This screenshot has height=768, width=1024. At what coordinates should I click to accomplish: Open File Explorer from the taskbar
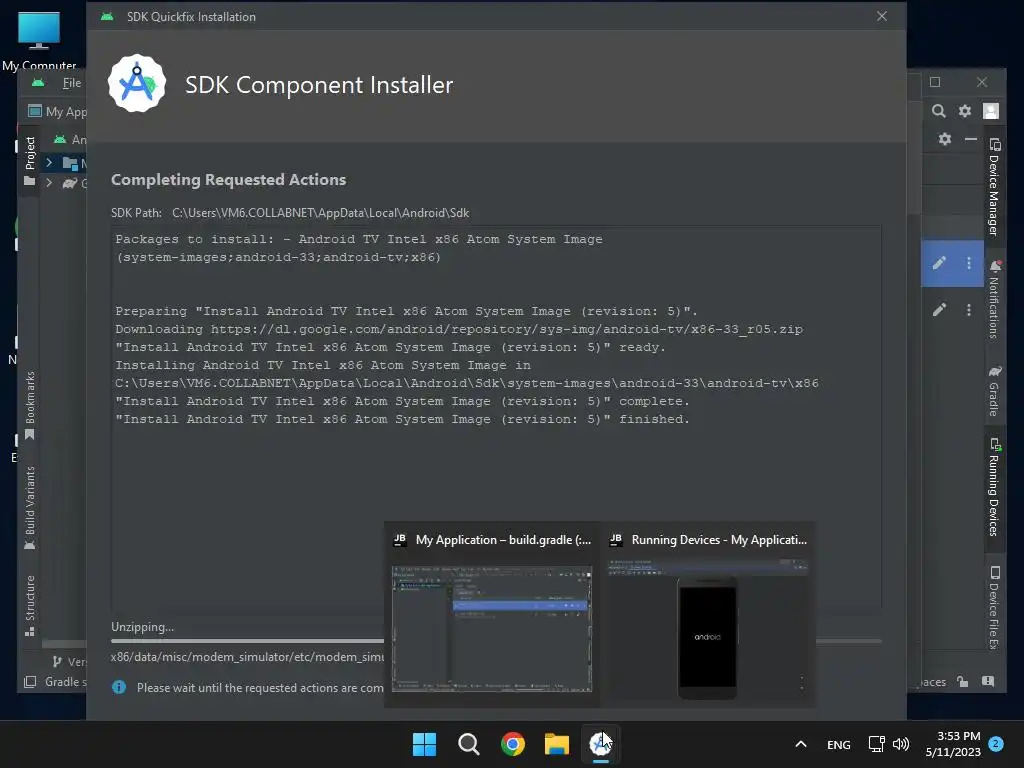[x=557, y=744]
